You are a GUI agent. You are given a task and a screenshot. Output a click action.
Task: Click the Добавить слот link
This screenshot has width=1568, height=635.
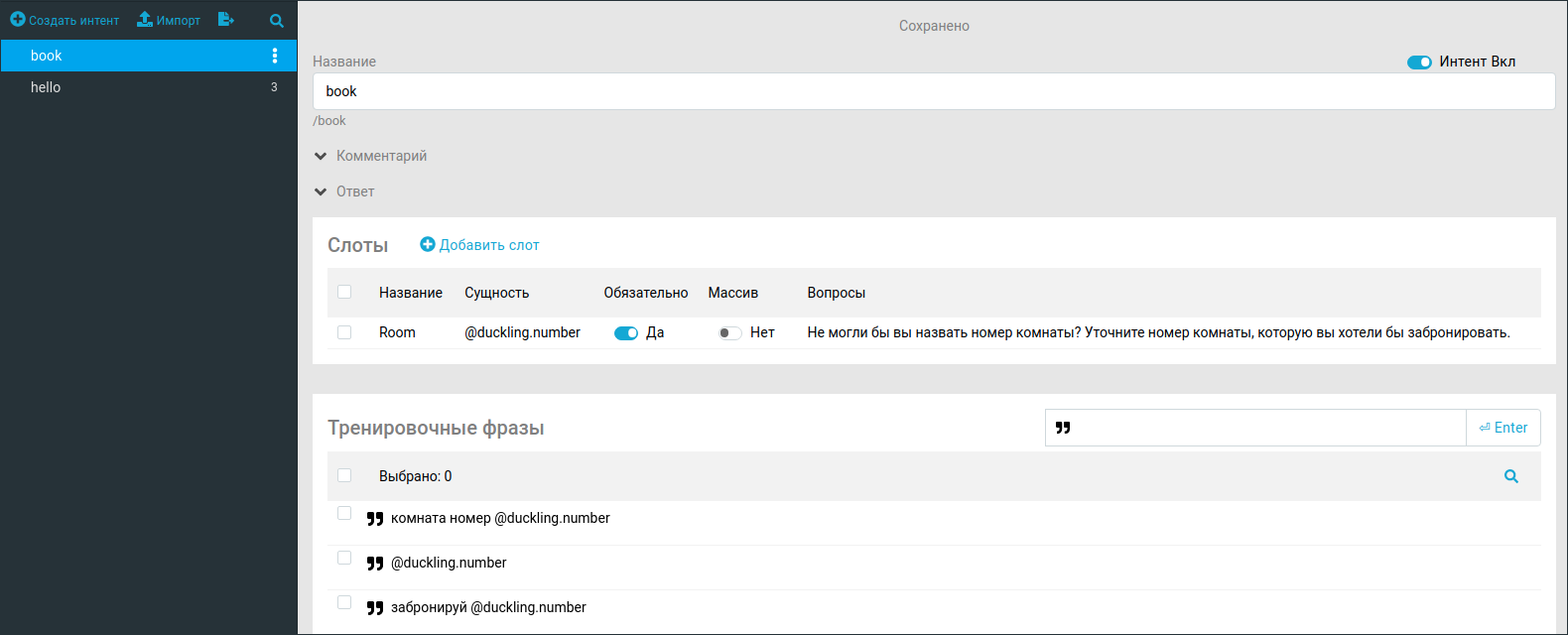[x=489, y=245]
